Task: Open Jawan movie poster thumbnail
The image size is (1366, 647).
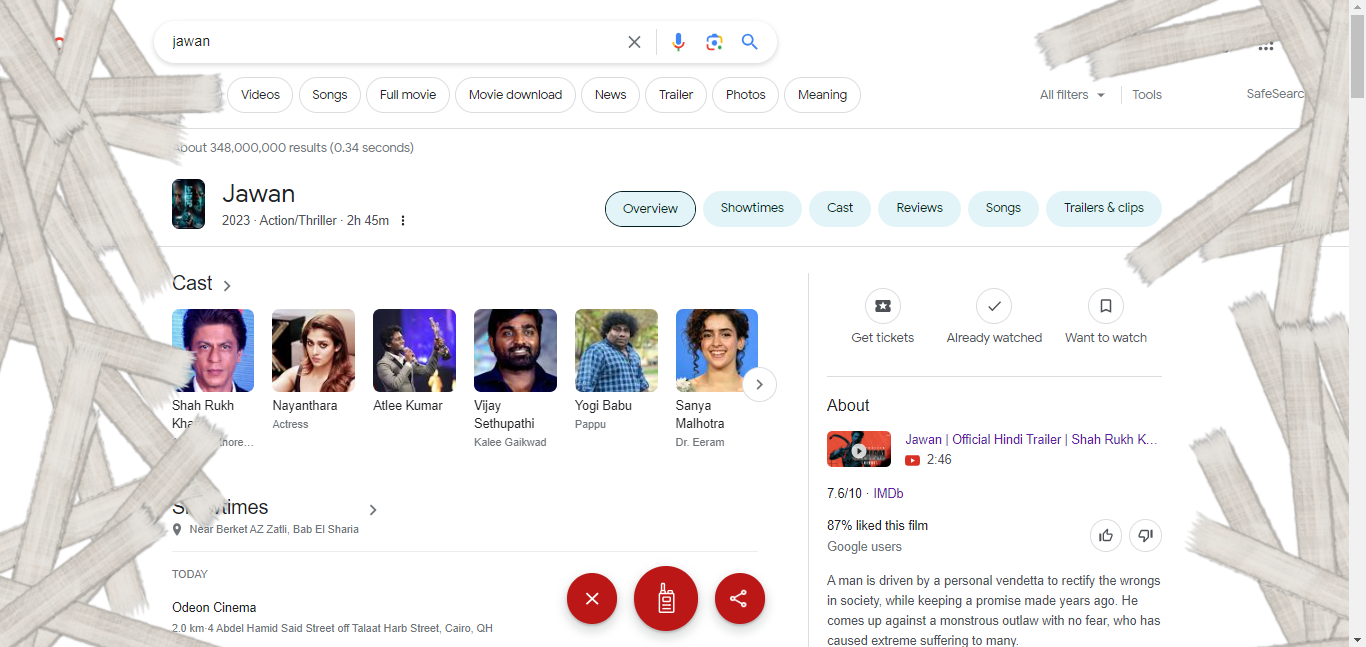Action: [x=188, y=204]
